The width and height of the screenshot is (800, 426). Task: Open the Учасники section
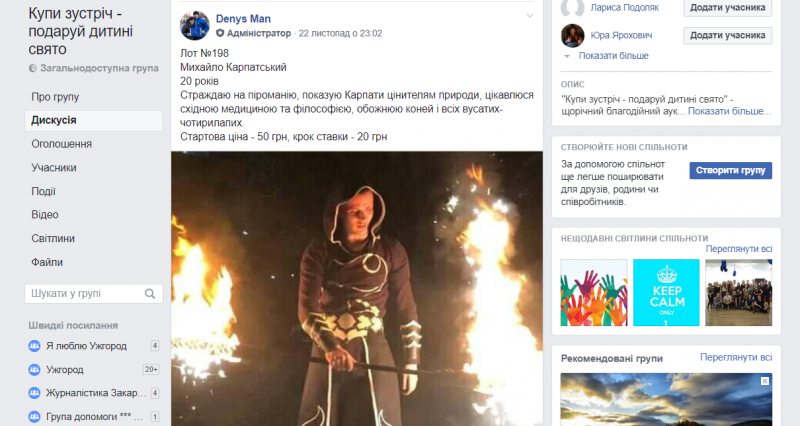click(54, 167)
